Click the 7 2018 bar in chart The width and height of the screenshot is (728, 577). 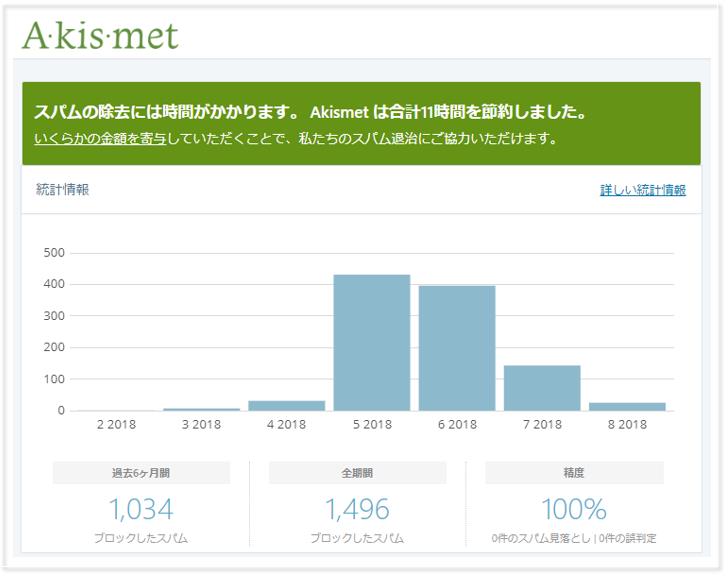tap(542, 388)
